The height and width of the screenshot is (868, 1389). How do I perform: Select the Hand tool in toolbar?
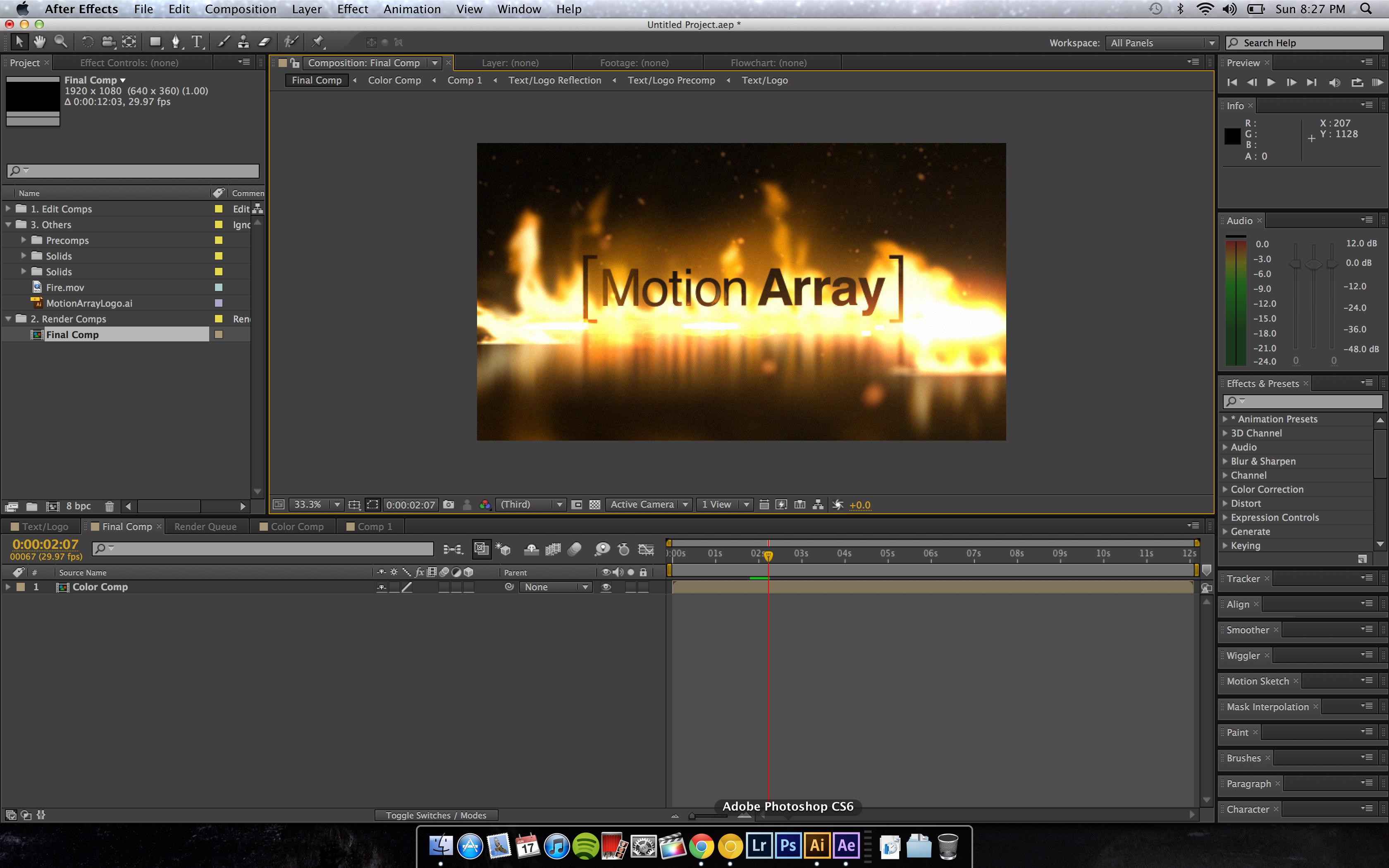coord(40,41)
